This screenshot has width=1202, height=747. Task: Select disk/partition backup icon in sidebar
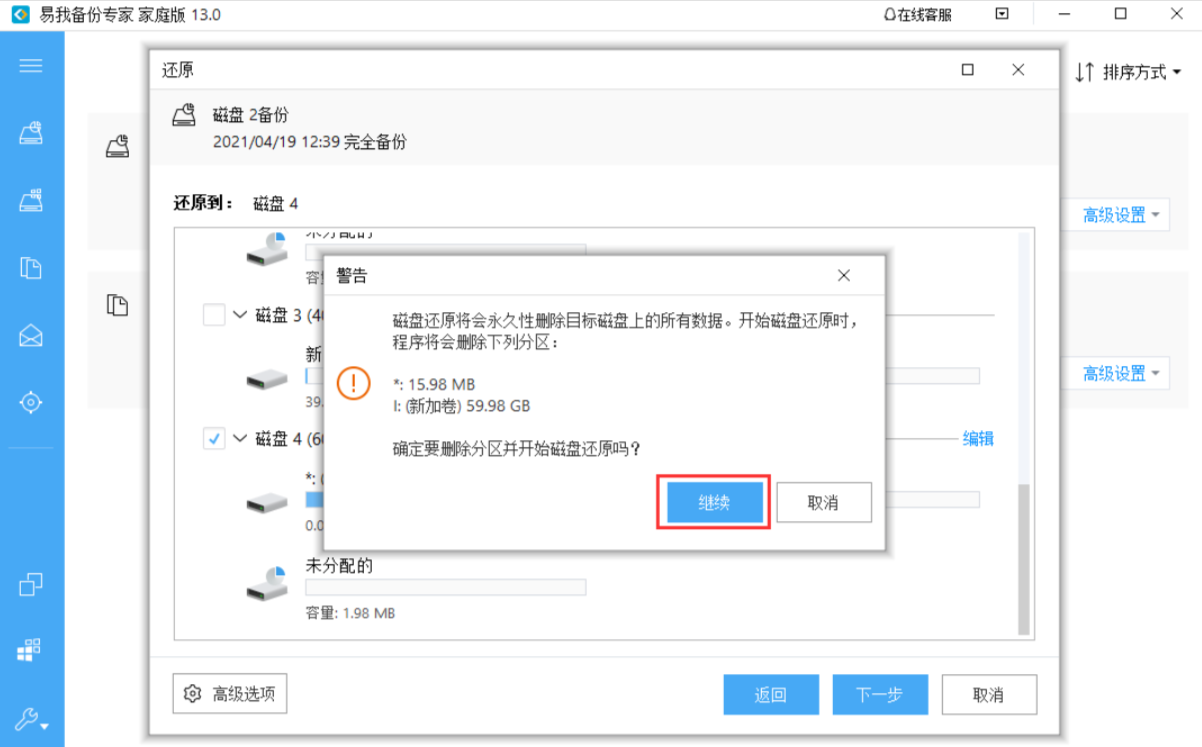(31, 133)
